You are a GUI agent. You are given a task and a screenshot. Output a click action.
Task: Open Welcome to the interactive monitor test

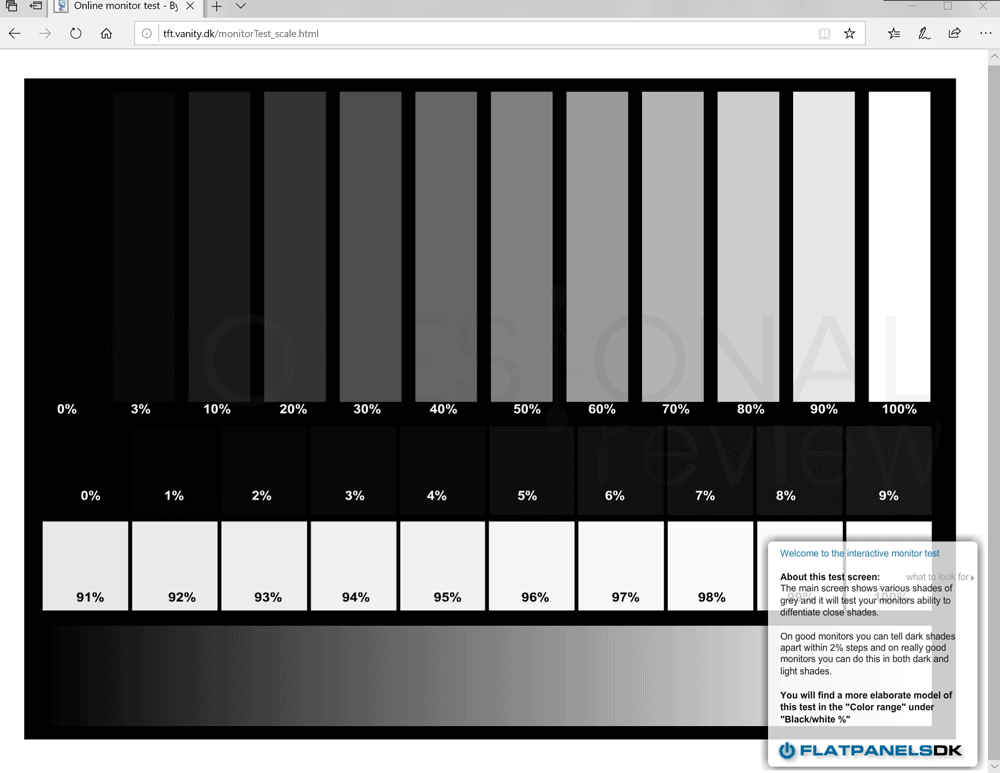pos(859,554)
